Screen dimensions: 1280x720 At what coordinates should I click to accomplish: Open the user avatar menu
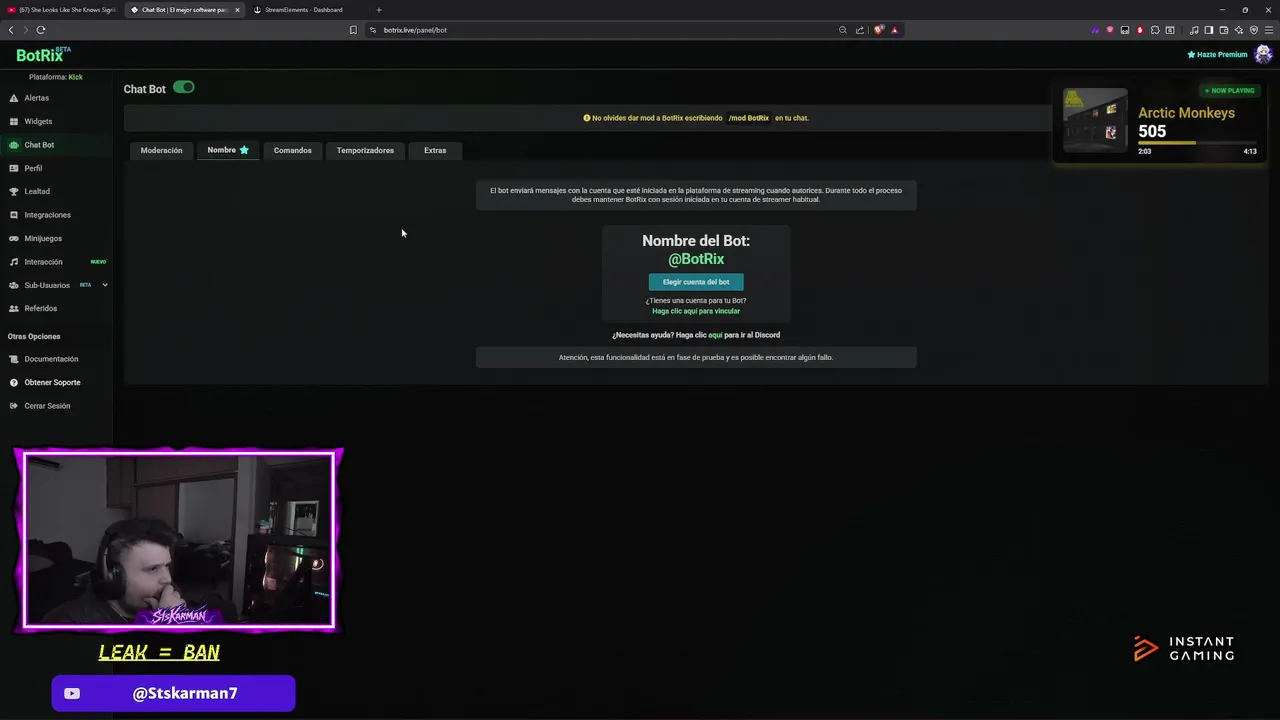point(1263,54)
